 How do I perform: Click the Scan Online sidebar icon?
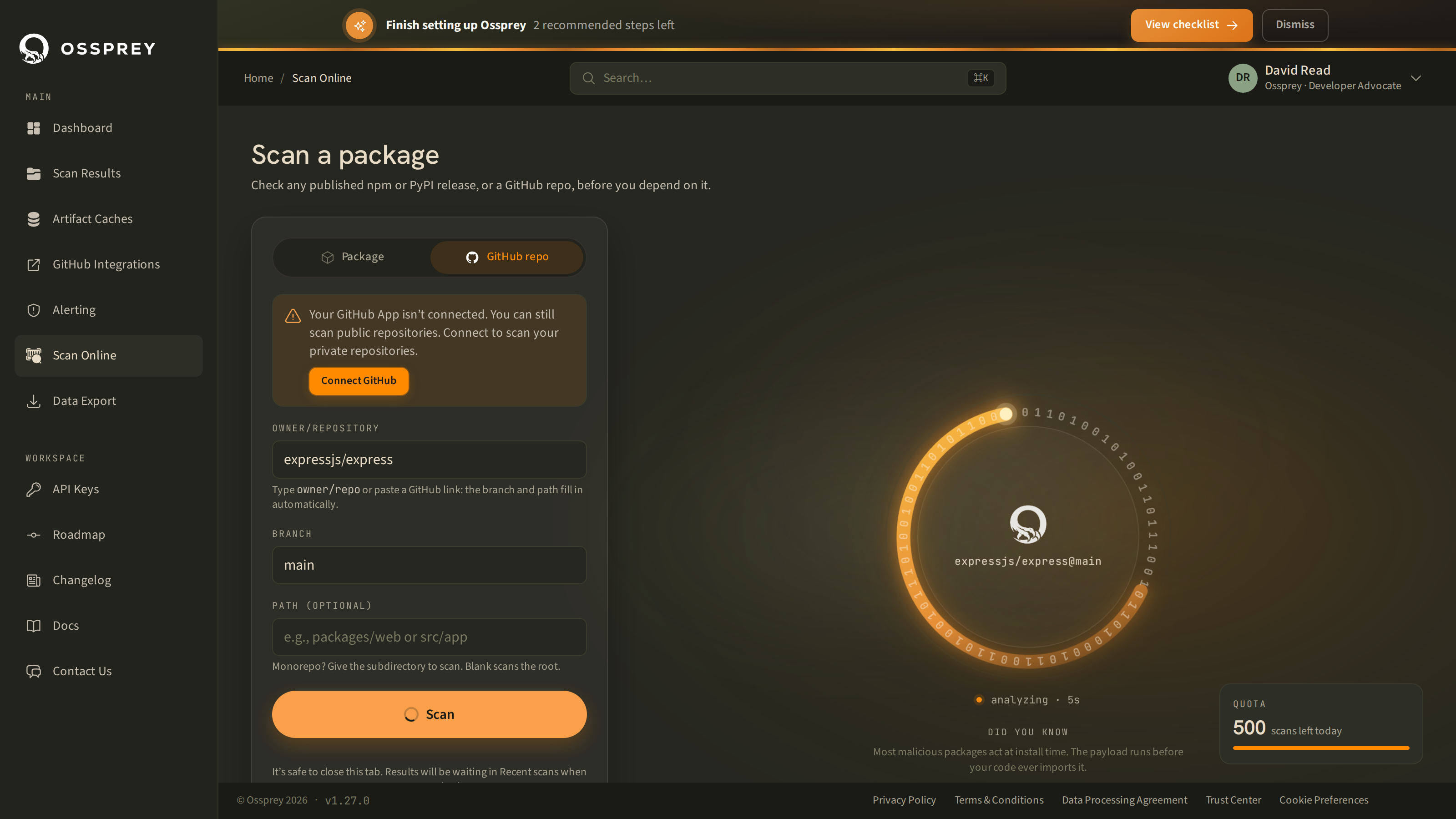point(33,355)
